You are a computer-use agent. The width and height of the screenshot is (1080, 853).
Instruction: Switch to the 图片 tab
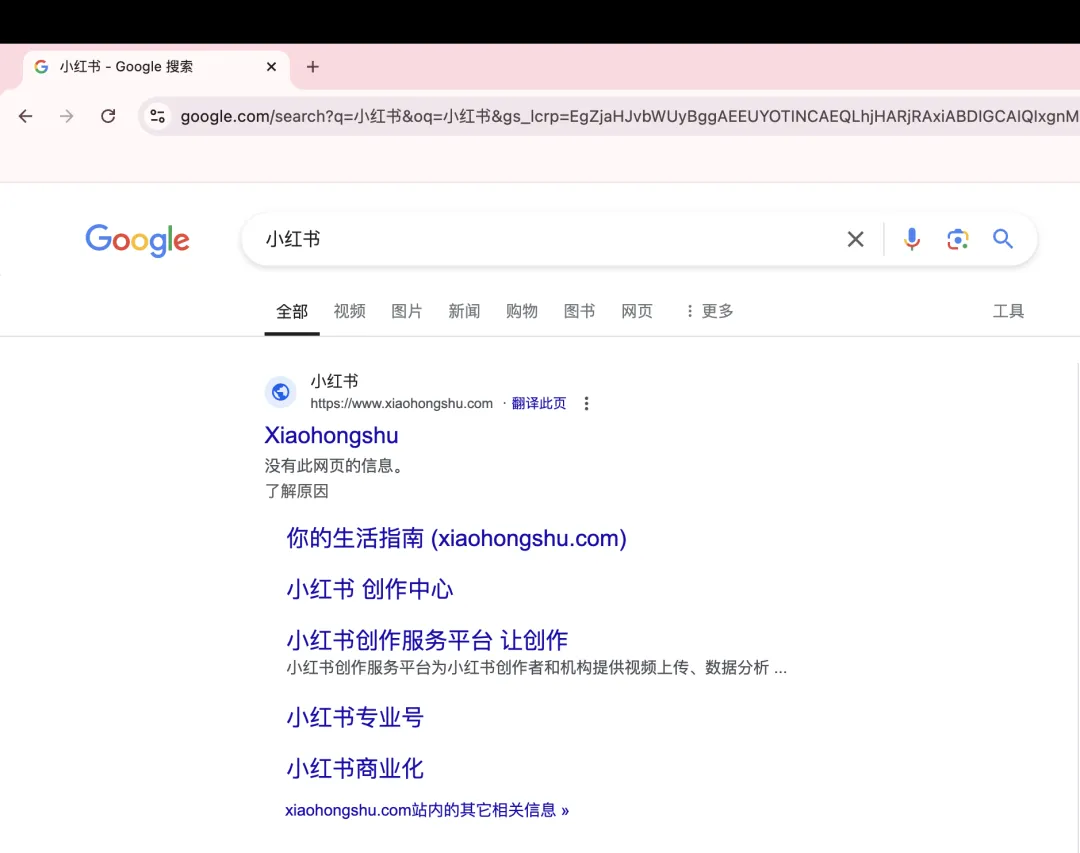pos(406,311)
